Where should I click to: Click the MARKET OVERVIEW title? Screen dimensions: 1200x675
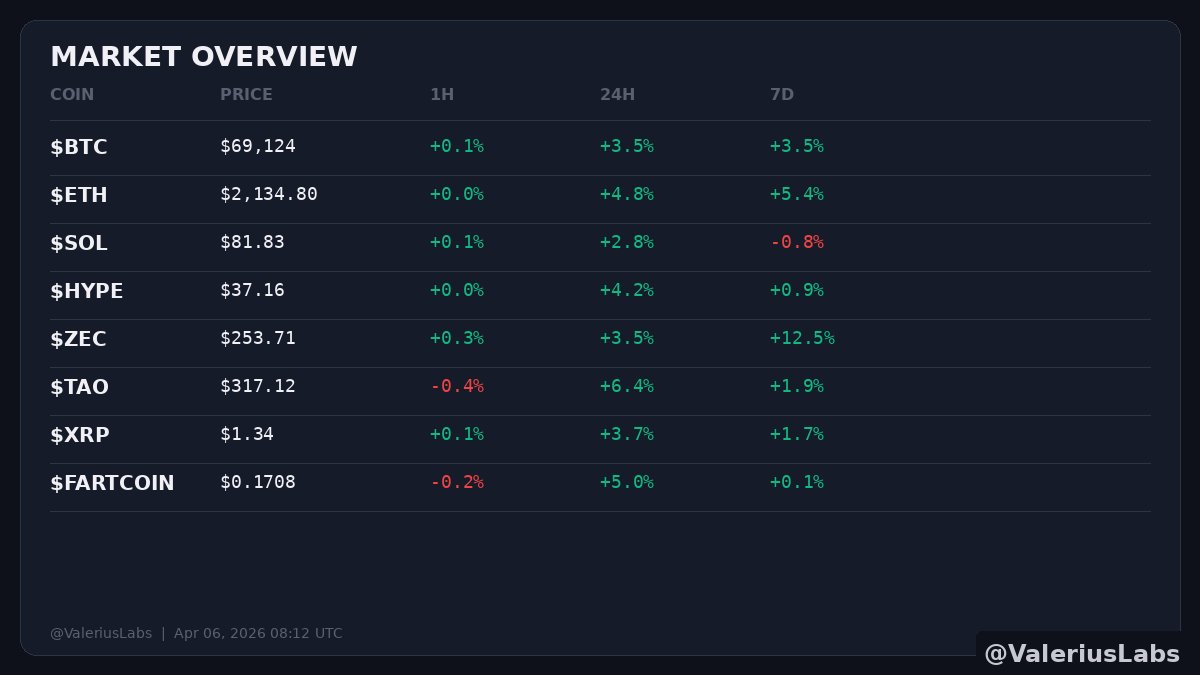(203, 57)
